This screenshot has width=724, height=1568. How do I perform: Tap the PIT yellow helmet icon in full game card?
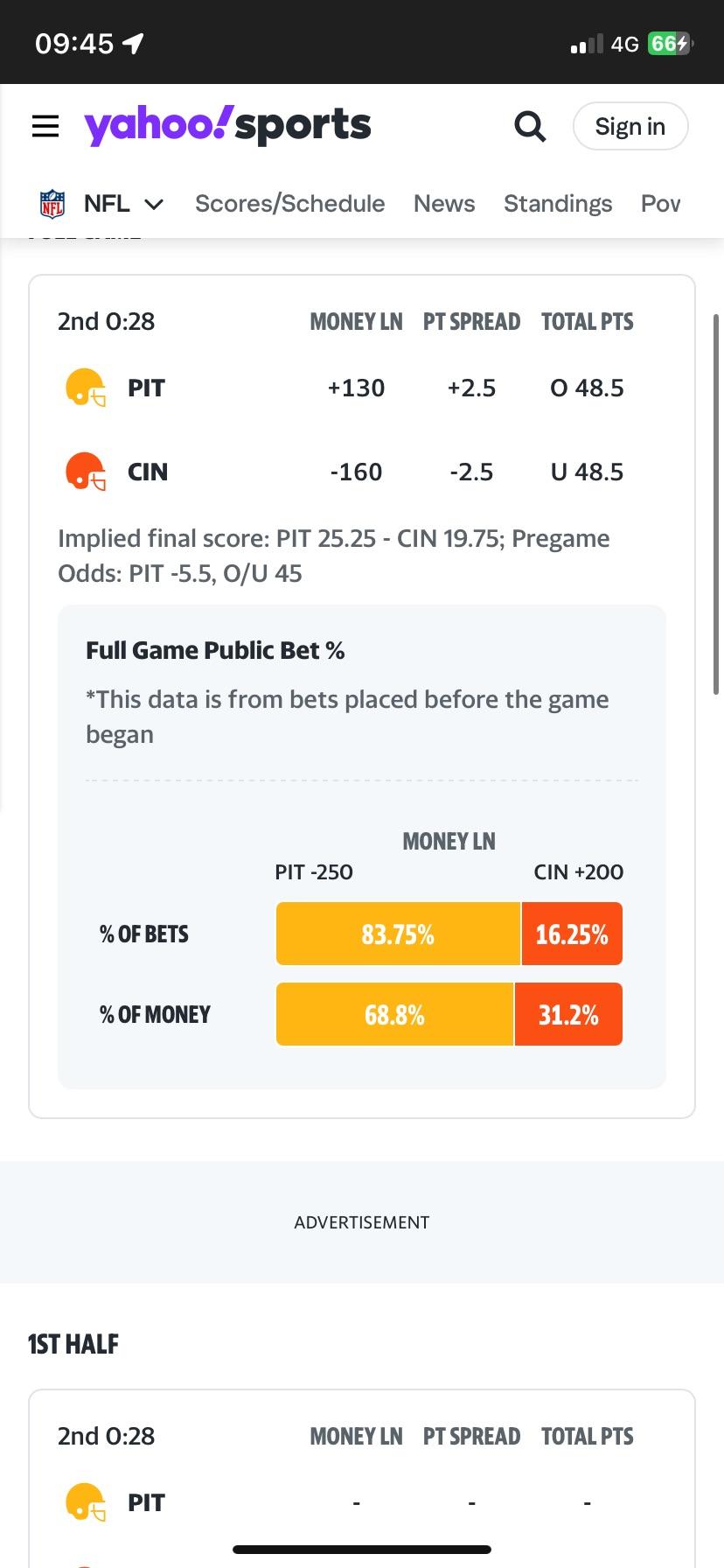coord(86,388)
